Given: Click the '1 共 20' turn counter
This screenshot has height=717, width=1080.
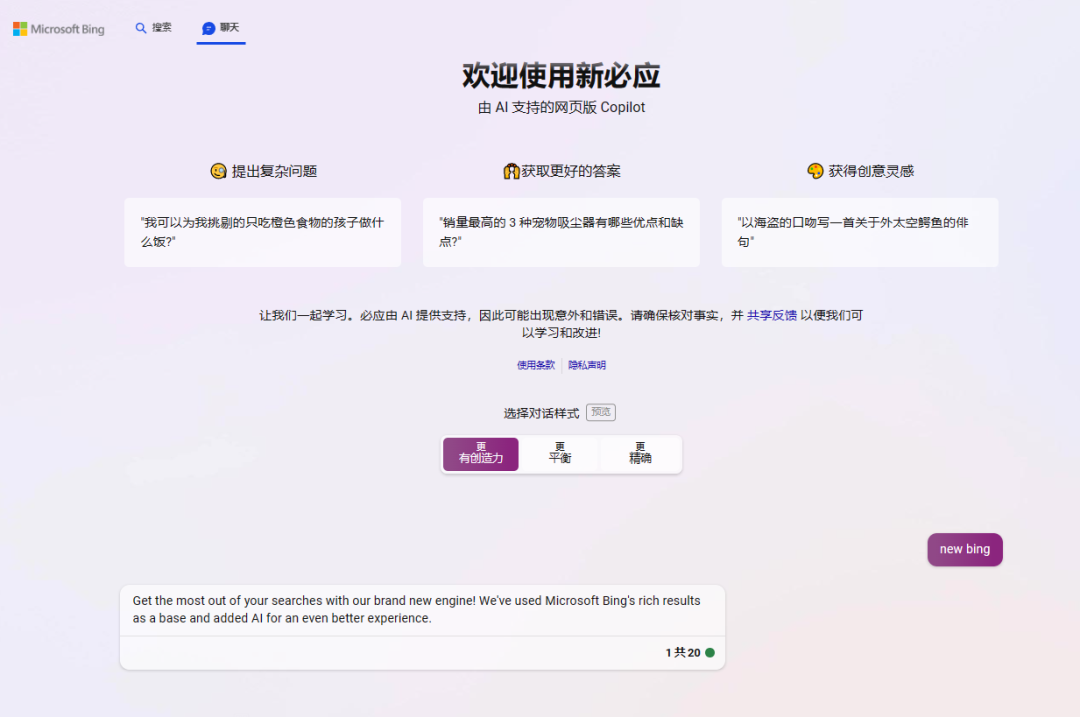Looking at the screenshot, I should click(683, 652).
